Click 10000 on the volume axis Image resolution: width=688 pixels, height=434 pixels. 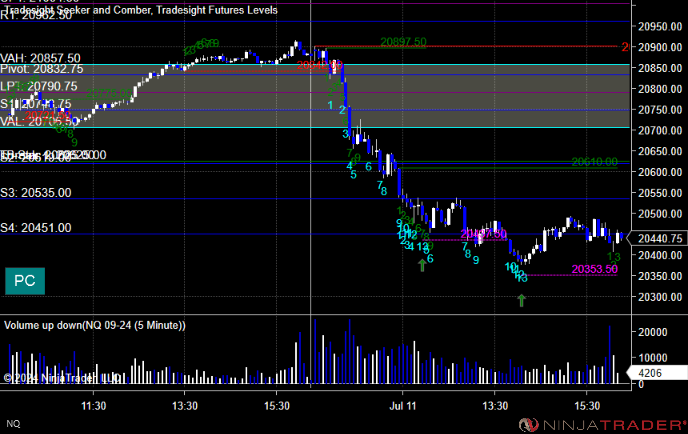coord(653,358)
